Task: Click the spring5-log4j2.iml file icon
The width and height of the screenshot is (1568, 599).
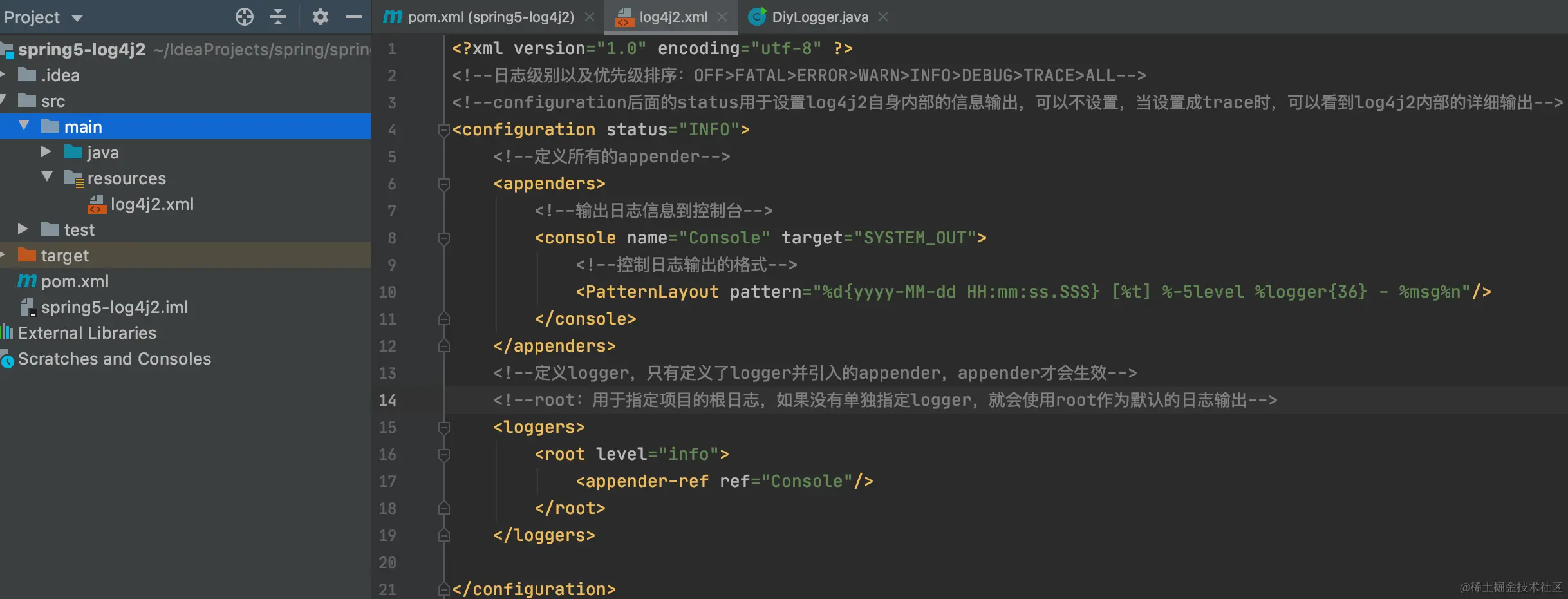Action: click(x=27, y=307)
